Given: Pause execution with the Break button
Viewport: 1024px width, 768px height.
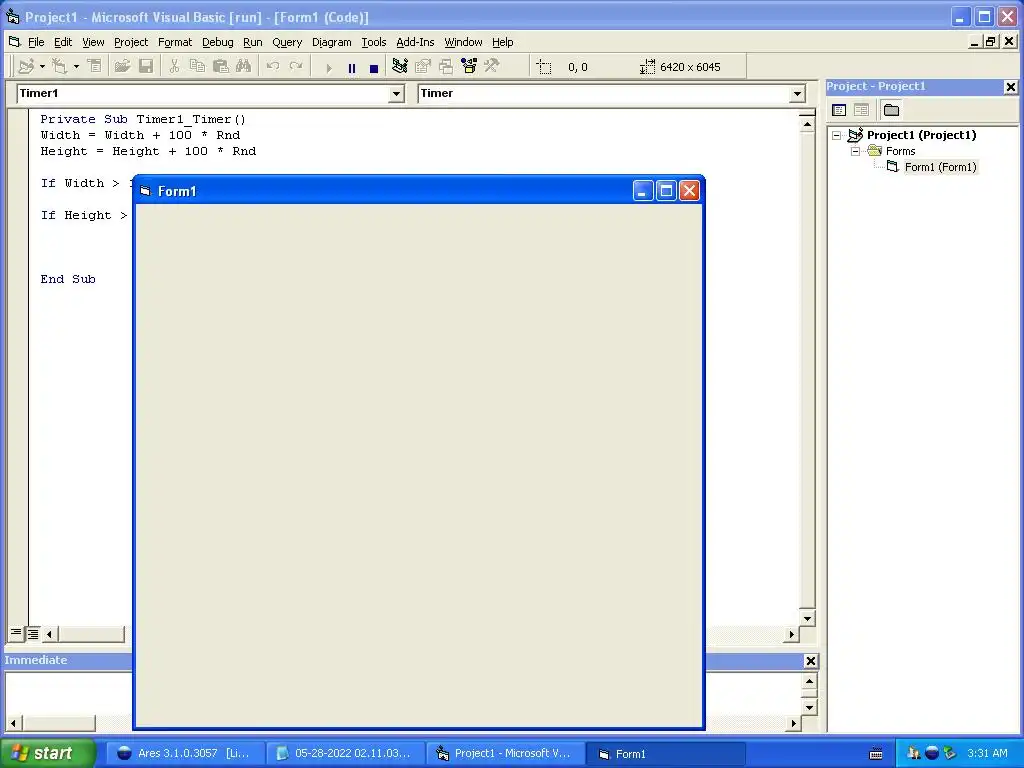Looking at the screenshot, I should coord(351,67).
